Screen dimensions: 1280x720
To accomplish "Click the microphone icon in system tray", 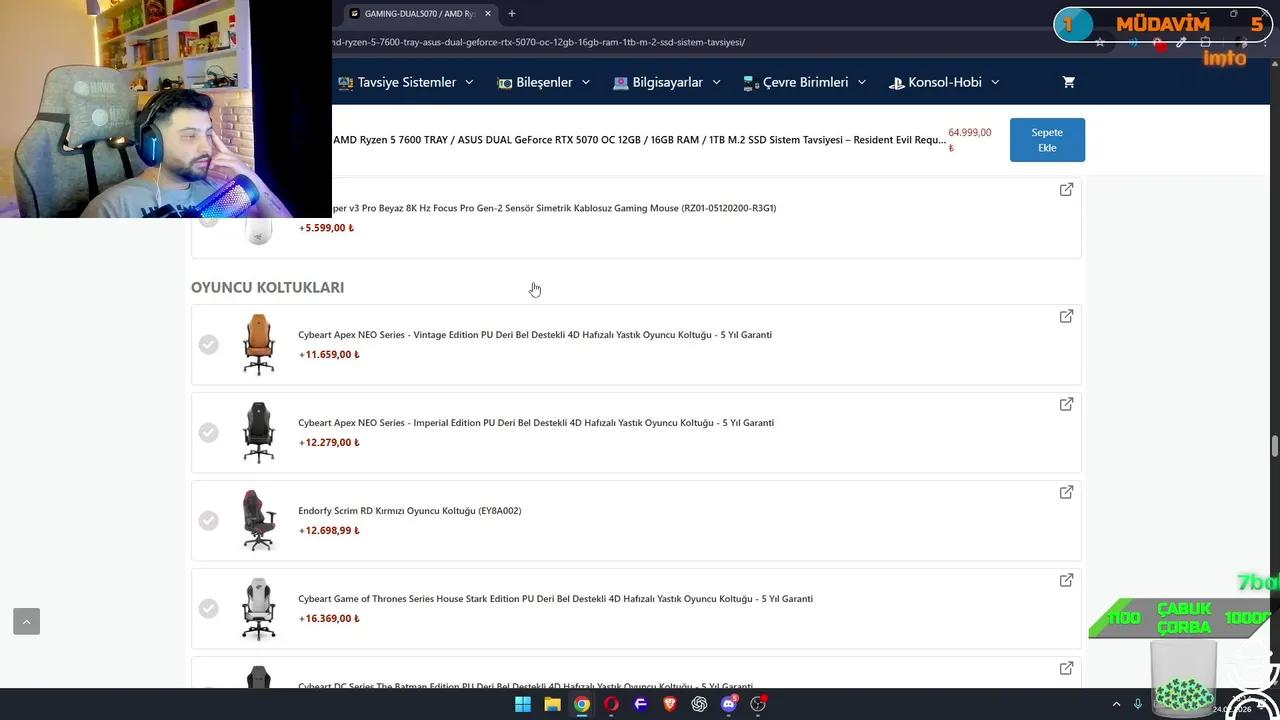I will [x=1137, y=704].
